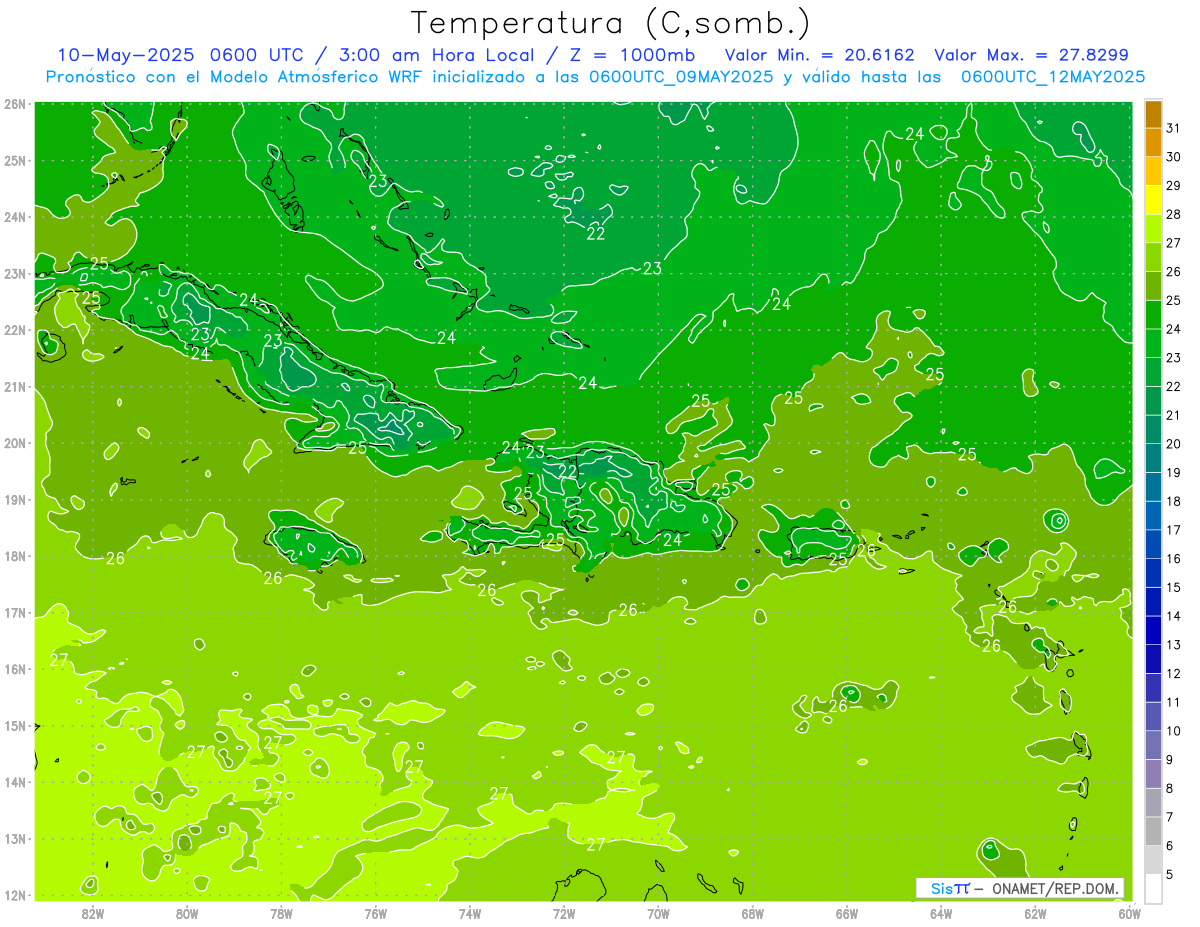Click the 'Valor Max. = 27.8299' value

(x=1032, y=55)
